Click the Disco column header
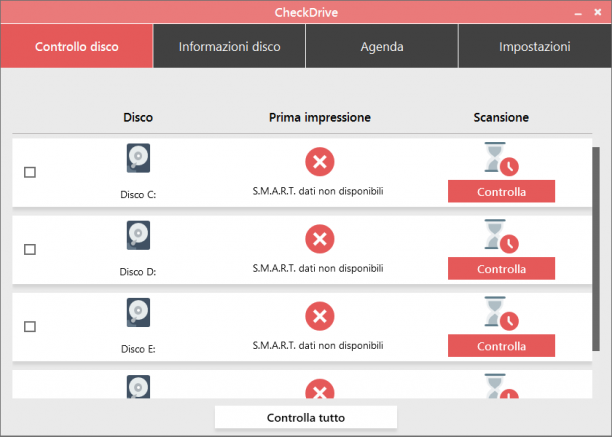The height and width of the screenshot is (437, 612). pos(138,117)
